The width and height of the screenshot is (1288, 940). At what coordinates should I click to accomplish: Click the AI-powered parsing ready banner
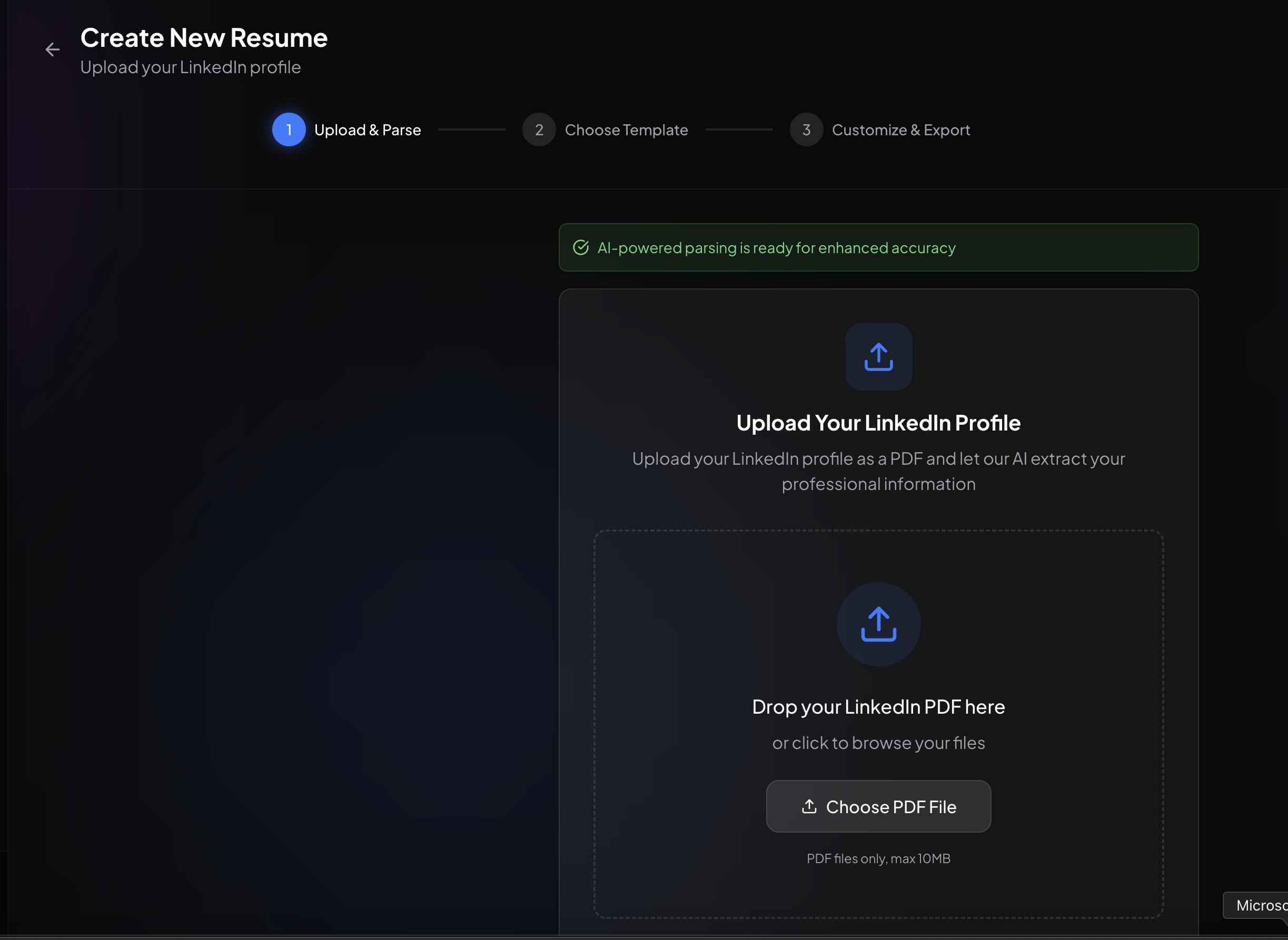coord(878,247)
